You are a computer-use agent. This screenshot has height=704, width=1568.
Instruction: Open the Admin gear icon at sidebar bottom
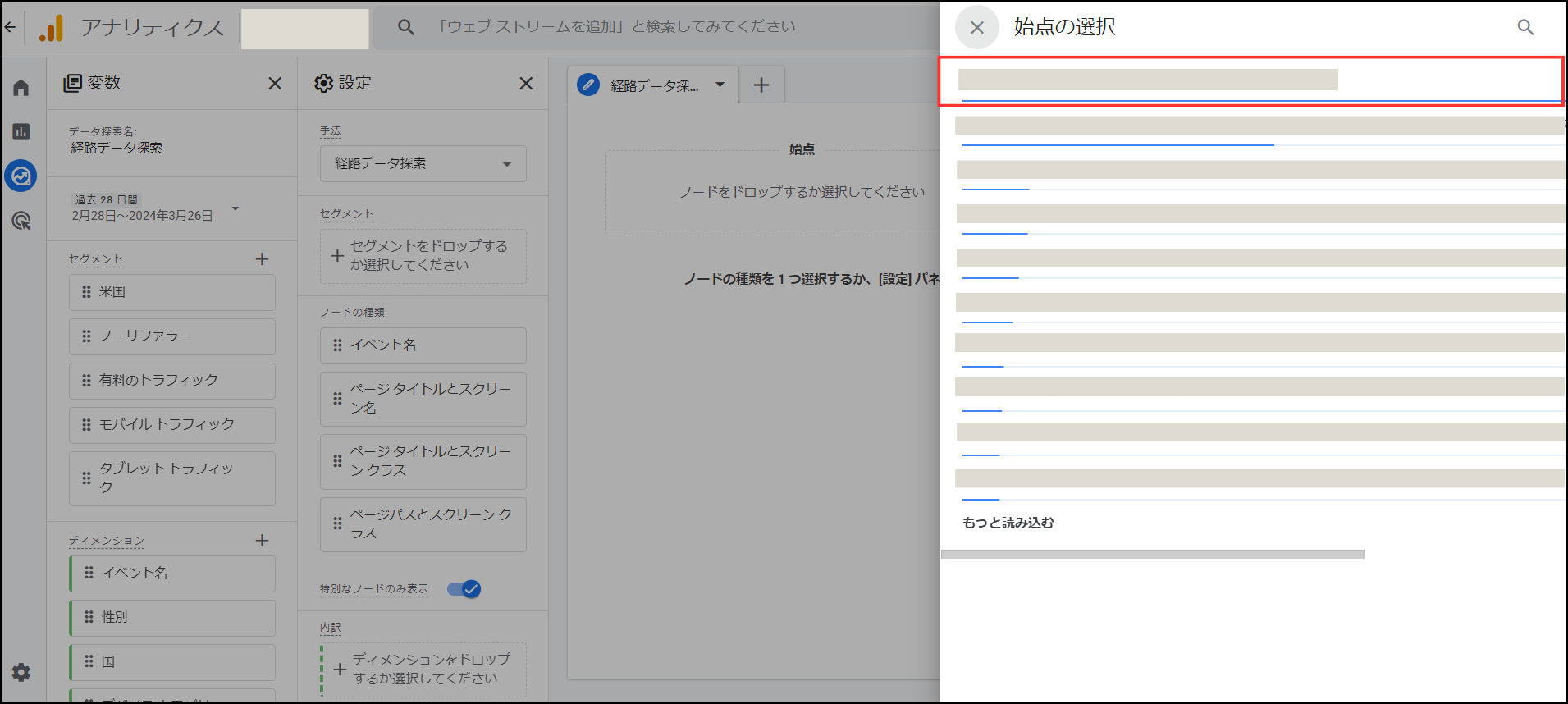pyautogui.click(x=21, y=673)
